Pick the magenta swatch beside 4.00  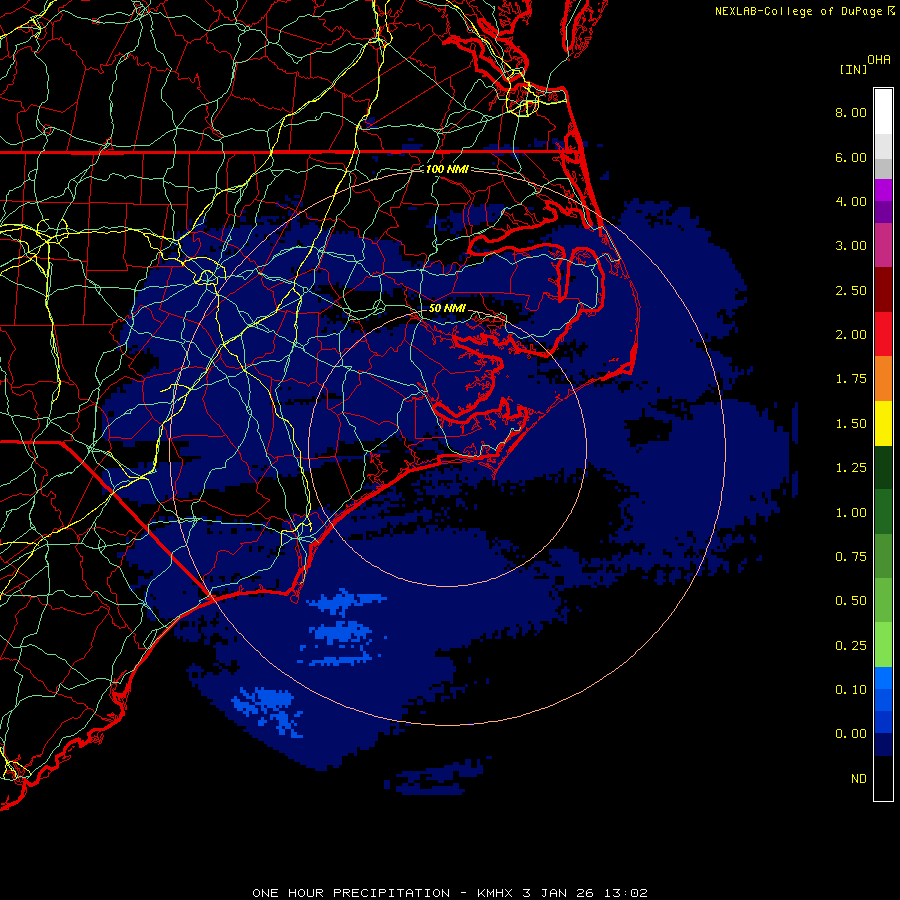(x=883, y=190)
